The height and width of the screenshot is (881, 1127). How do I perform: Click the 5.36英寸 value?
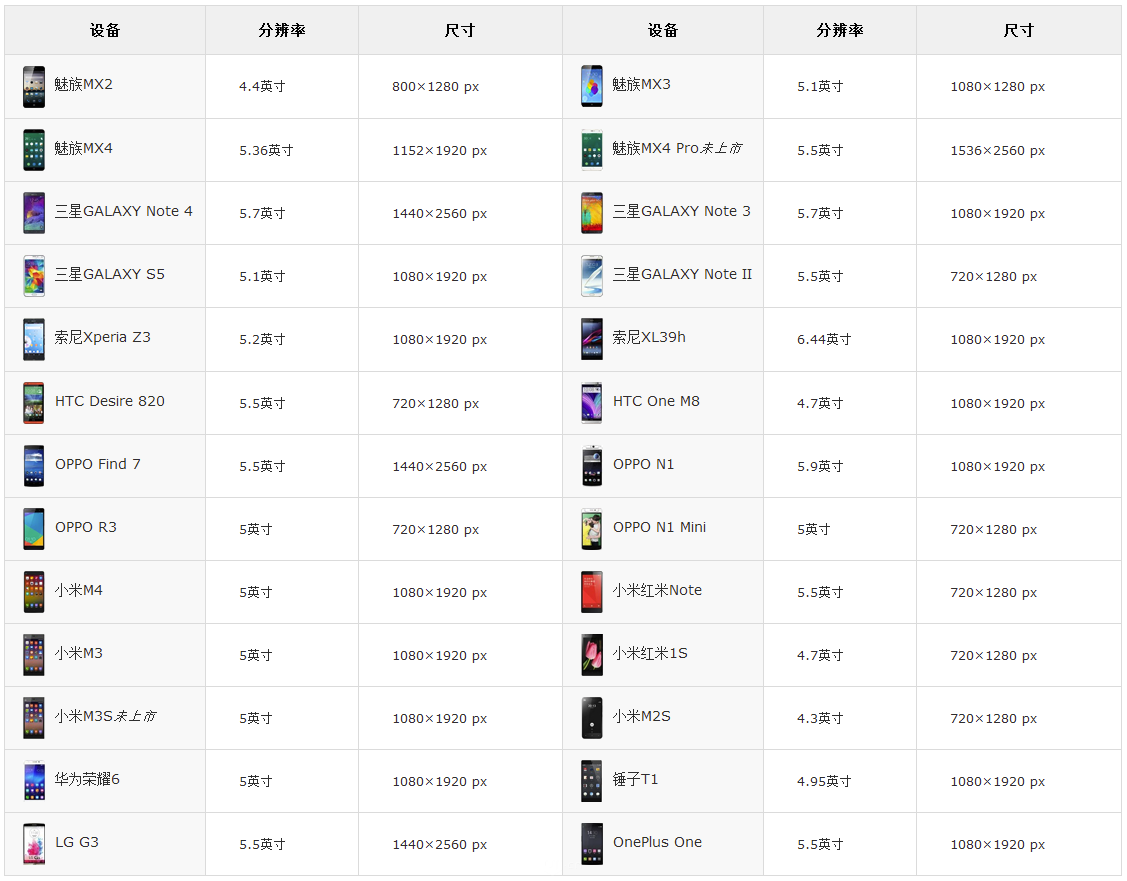click(267, 151)
